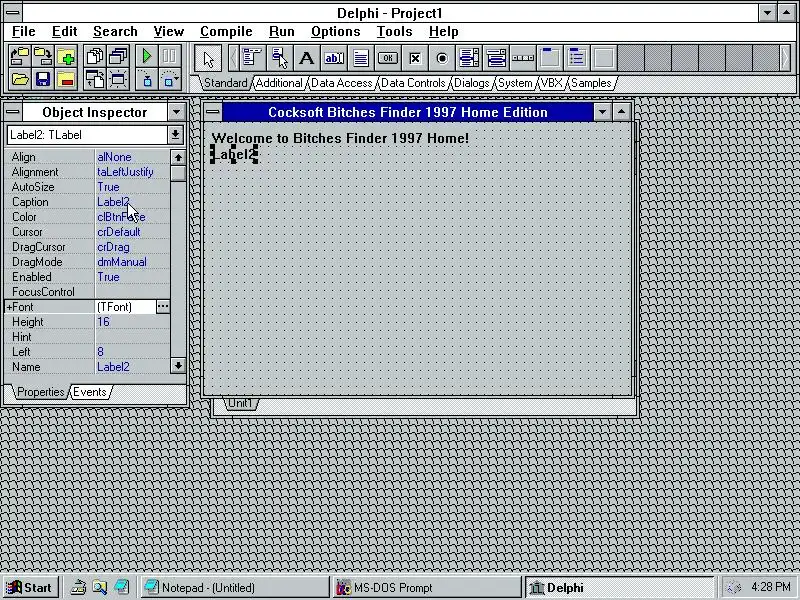
Task: Click Object Inspector scrollbar down arrow
Action: [178, 365]
